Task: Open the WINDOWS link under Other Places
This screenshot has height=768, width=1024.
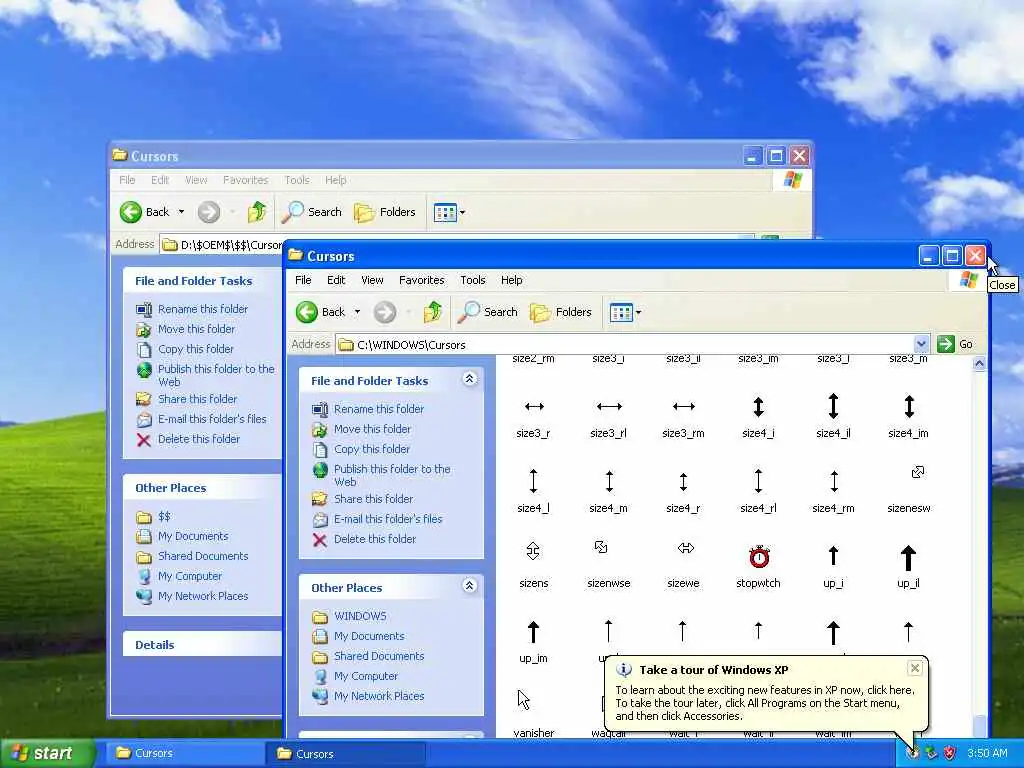Action: (360, 616)
